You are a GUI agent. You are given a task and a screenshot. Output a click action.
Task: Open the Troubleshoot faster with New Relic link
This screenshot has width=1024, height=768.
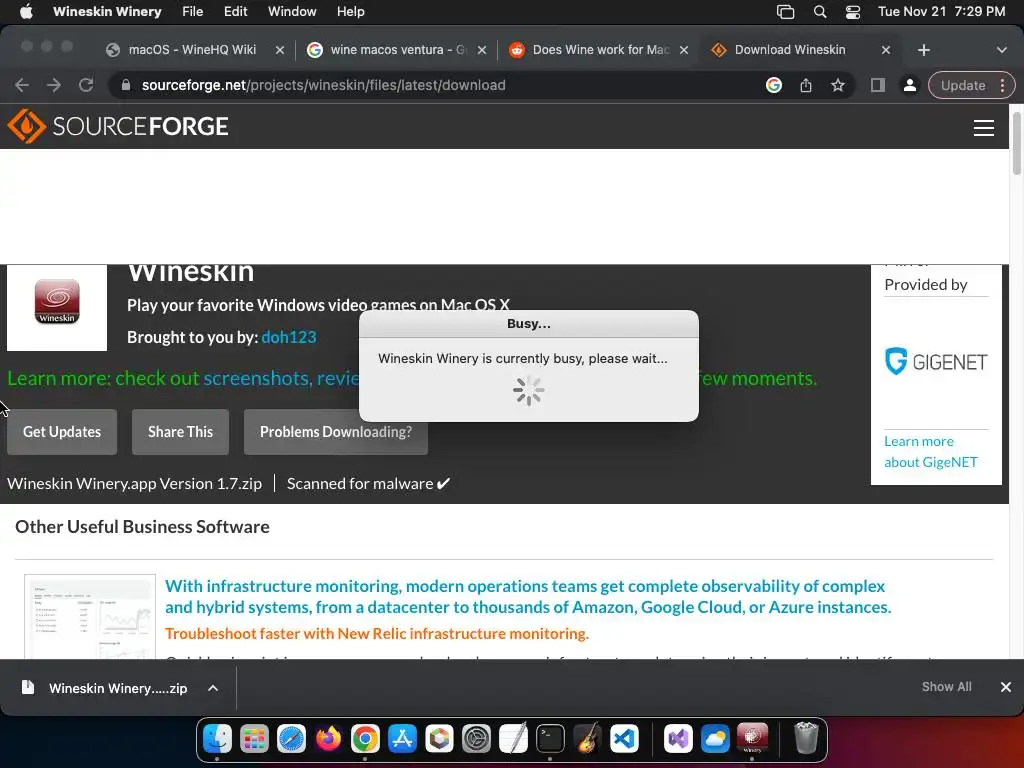pos(377,633)
